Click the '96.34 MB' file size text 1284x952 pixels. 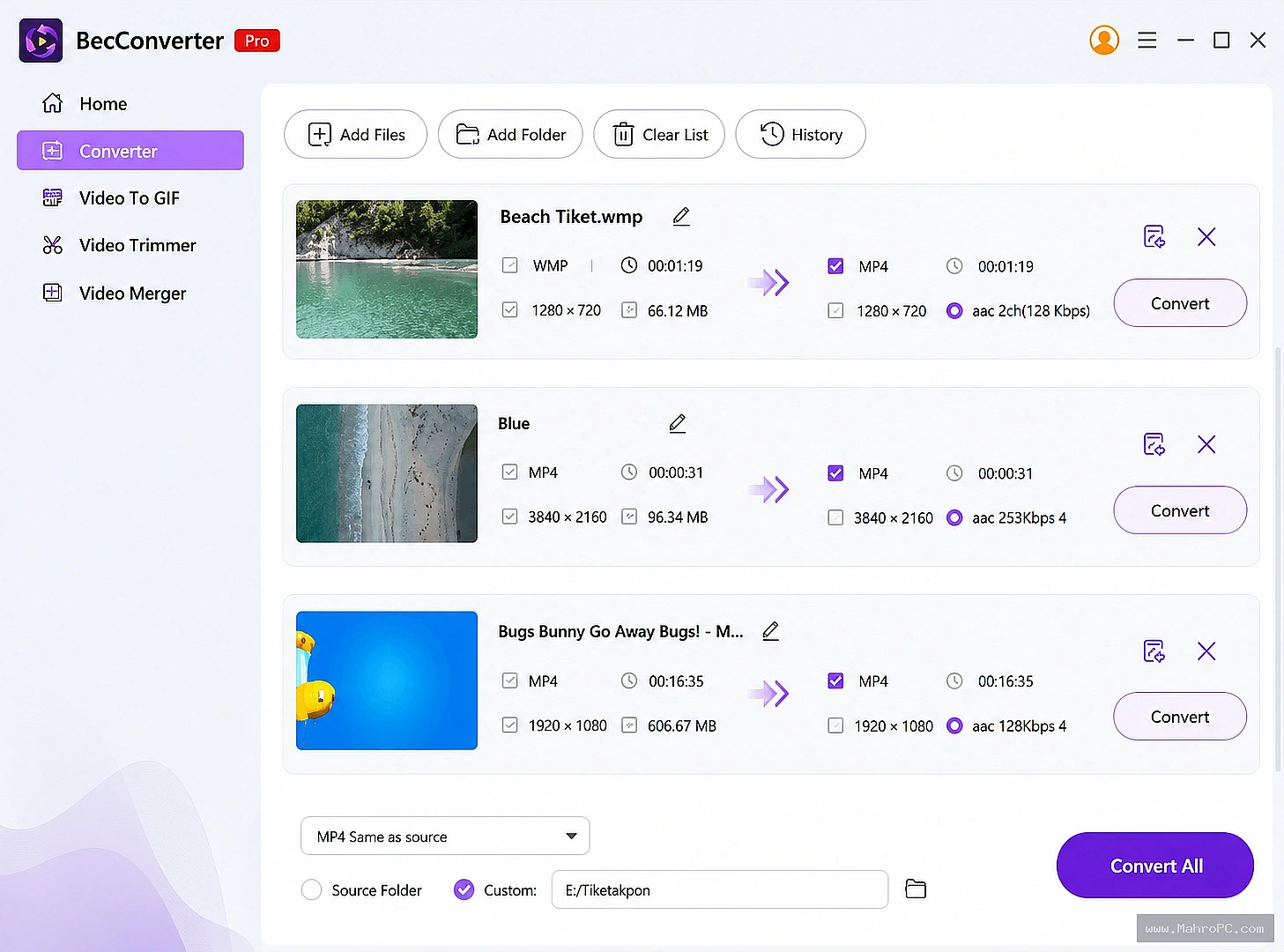[x=678, y=517]
